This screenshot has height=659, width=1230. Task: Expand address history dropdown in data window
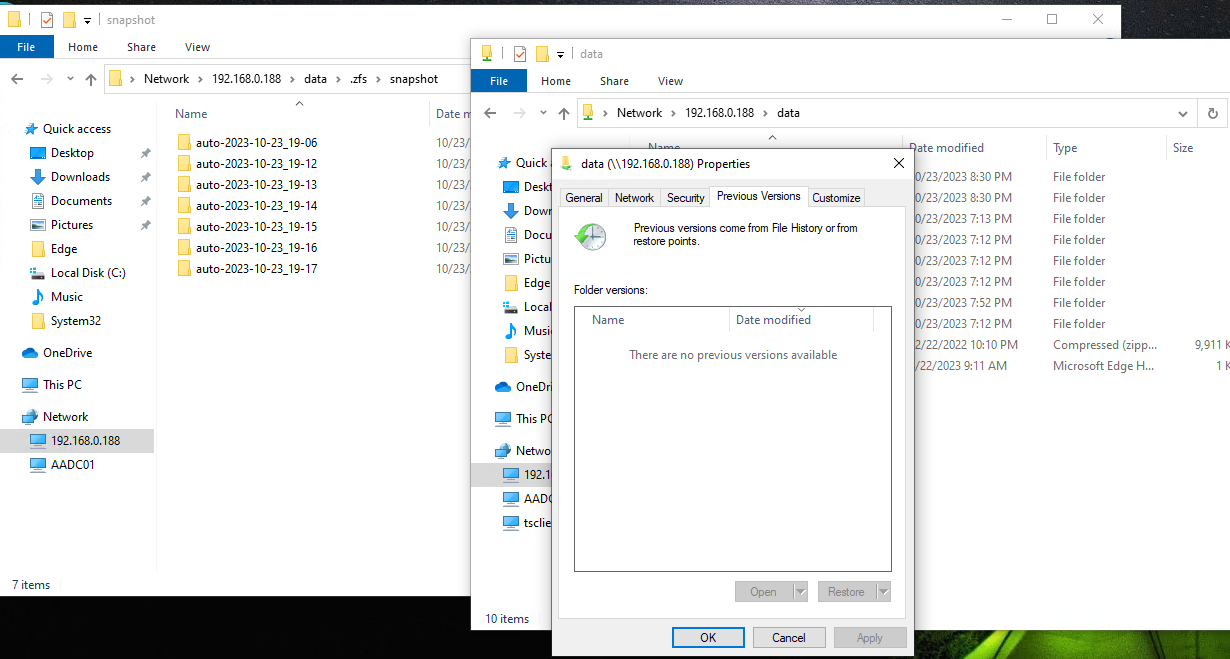pos(1183,113)
